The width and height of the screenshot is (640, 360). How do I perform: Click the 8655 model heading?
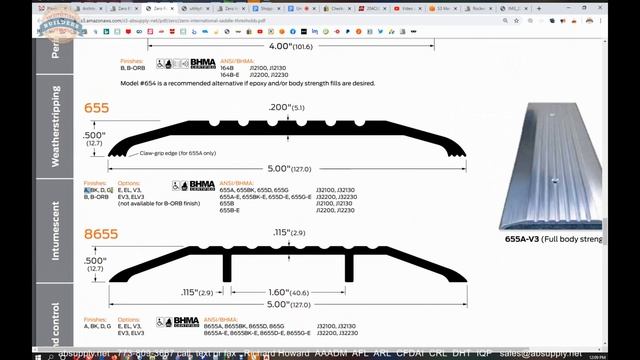[x=101, y=234]
